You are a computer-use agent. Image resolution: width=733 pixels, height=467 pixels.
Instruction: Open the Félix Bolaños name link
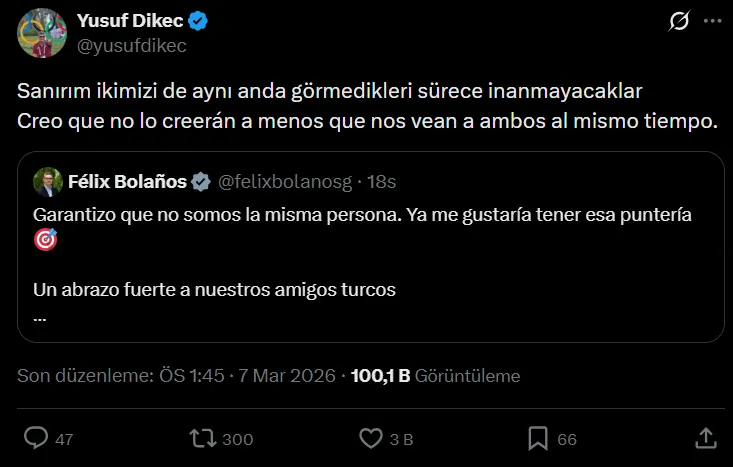(128, 181)
